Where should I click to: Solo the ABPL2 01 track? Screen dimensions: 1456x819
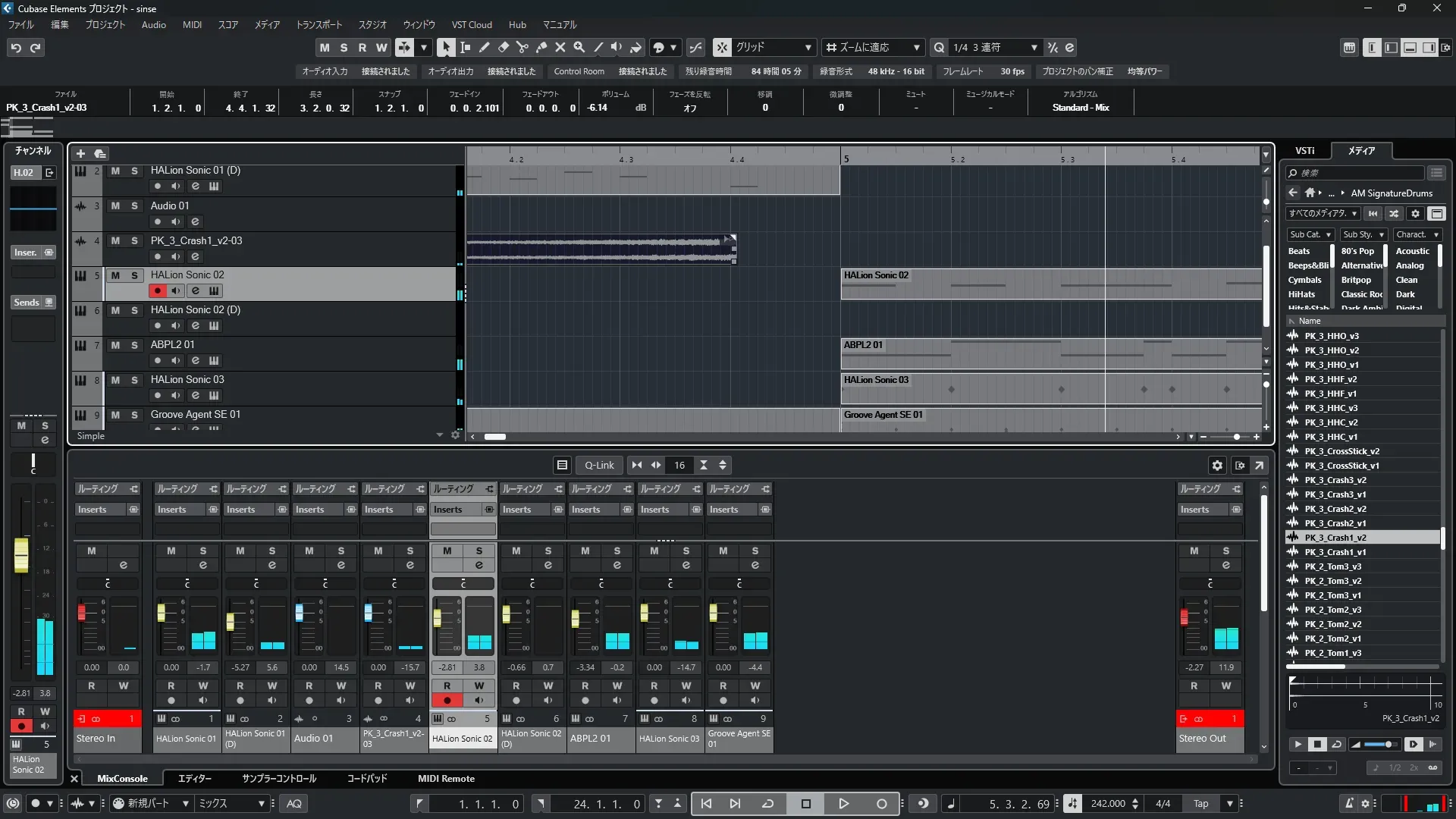(x=134, y=345)
